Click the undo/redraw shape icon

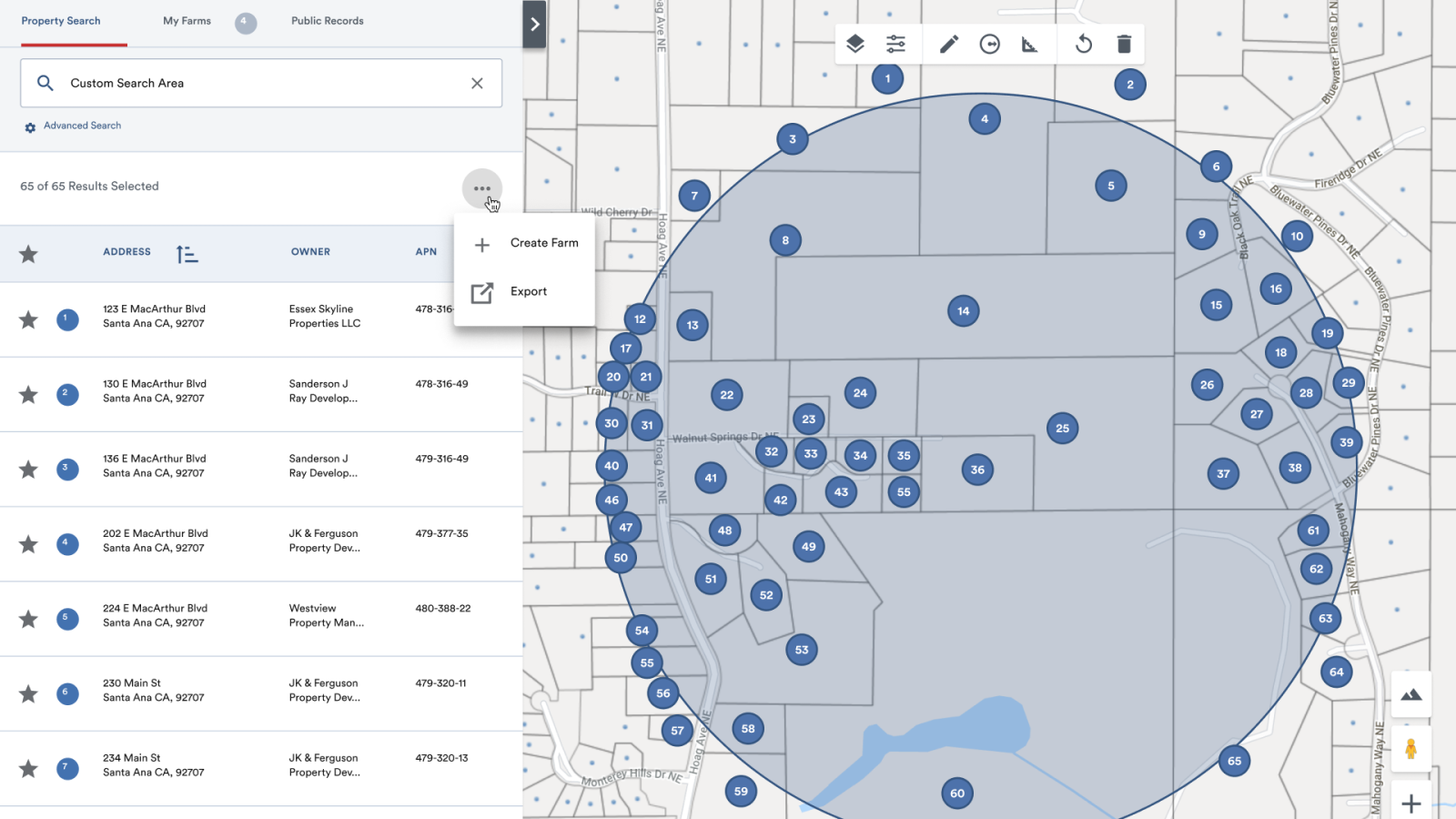pyautogui.click(x=1083, y=43)
